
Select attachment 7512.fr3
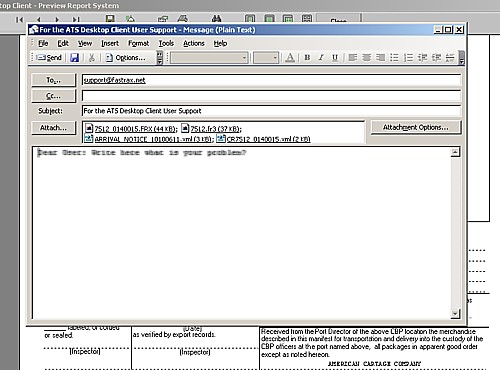click(x=211, y=129)
